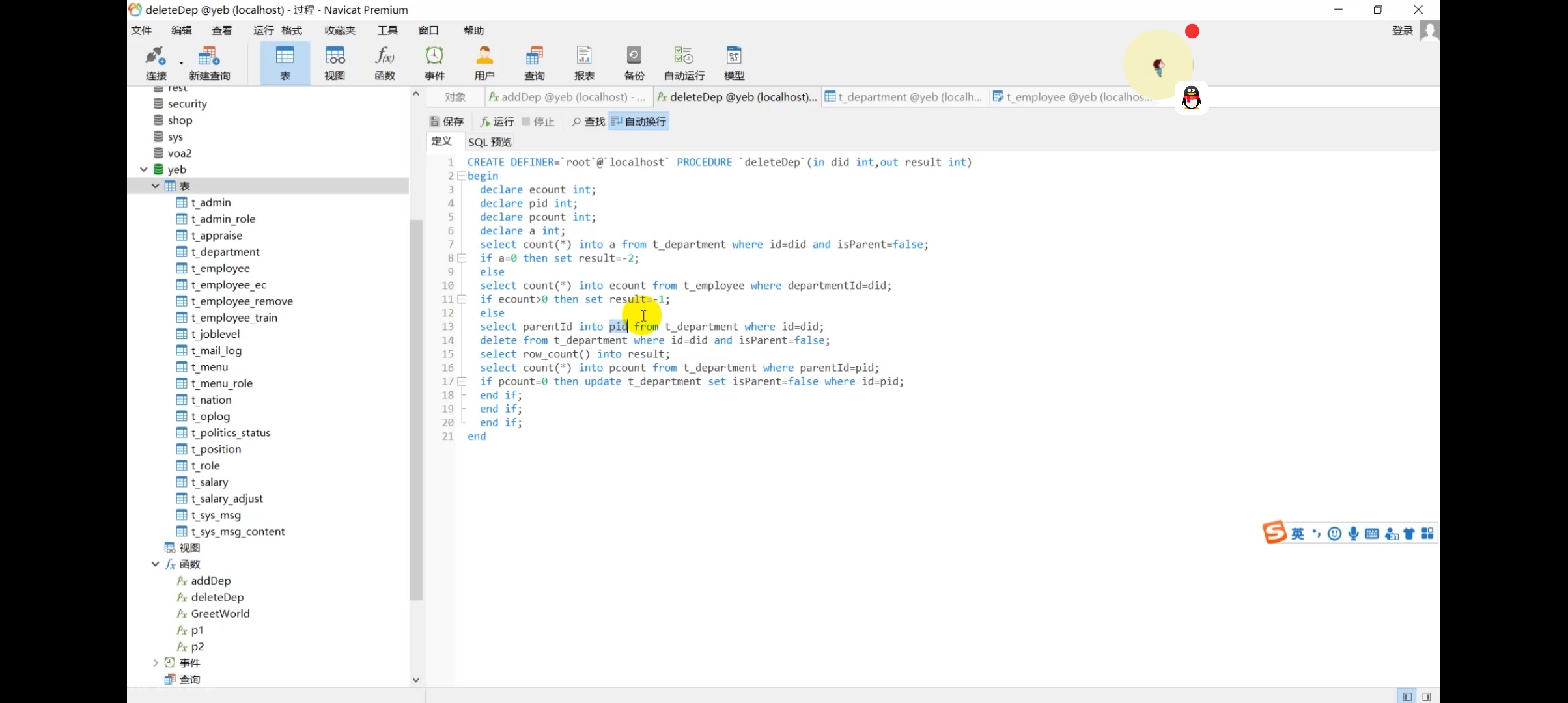
Task: Toggle Sogou punctuation mode icon
Action: pos(1316,534)
